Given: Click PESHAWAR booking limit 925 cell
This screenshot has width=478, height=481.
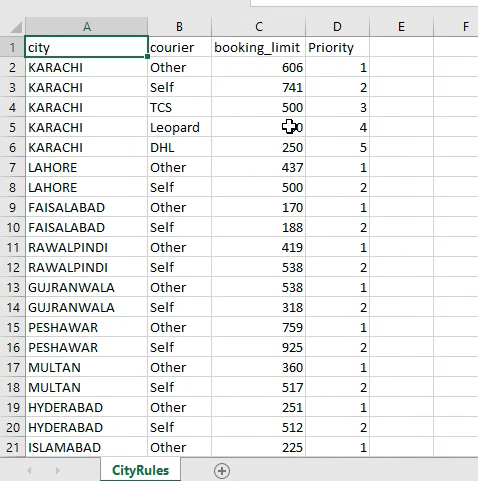Looking at the screenshot, I should 258,347.
